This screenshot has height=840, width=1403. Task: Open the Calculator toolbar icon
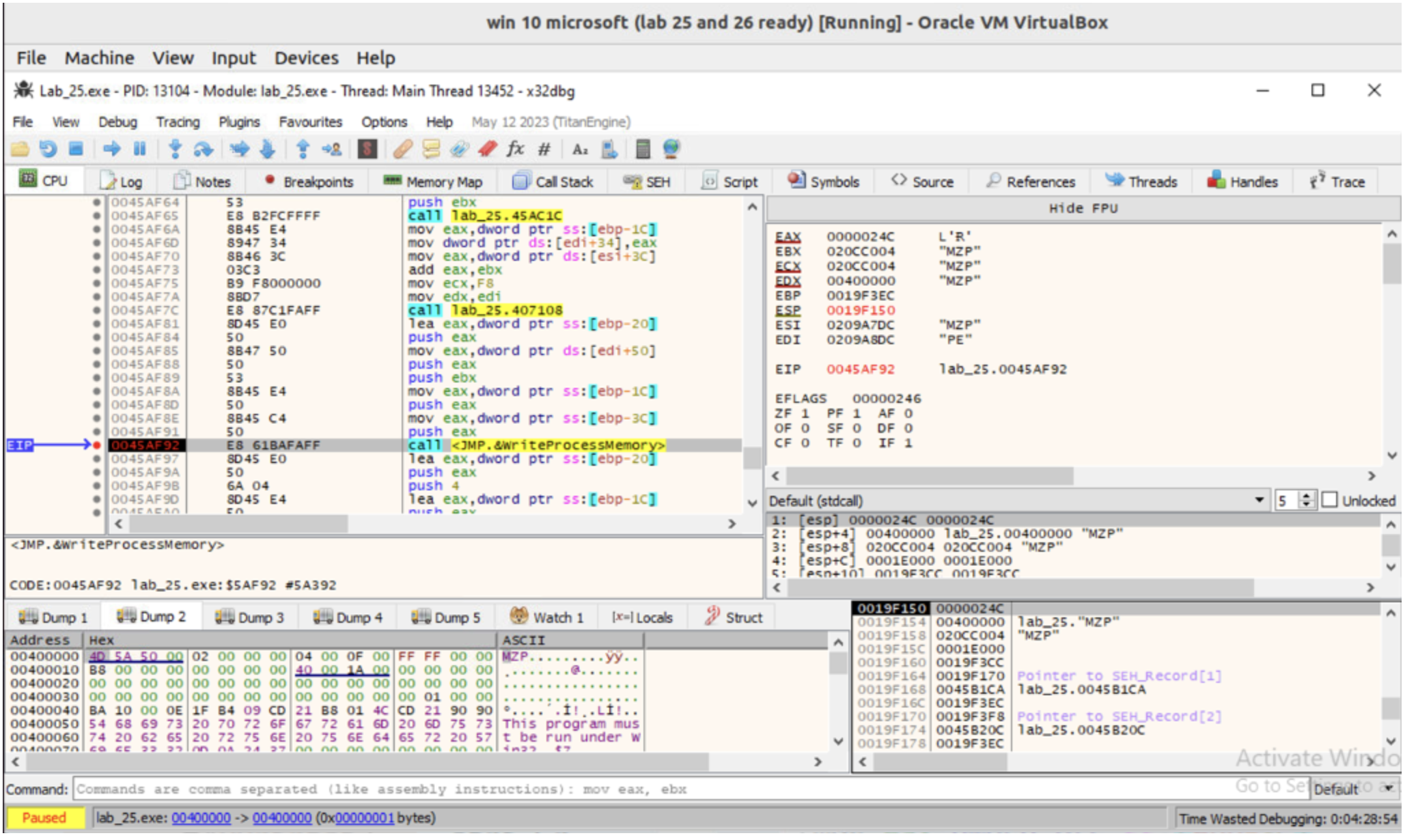coord(643,149)
